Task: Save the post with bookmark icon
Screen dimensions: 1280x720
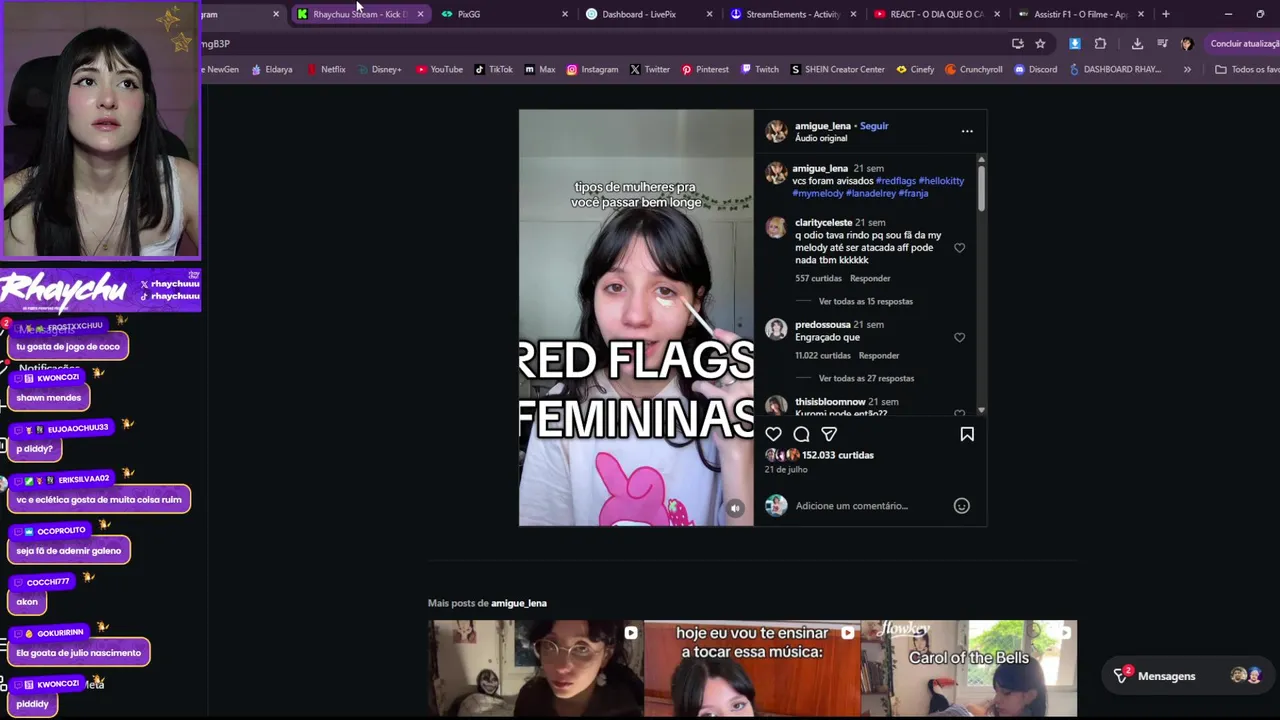Action: click(x=967, y=434)
